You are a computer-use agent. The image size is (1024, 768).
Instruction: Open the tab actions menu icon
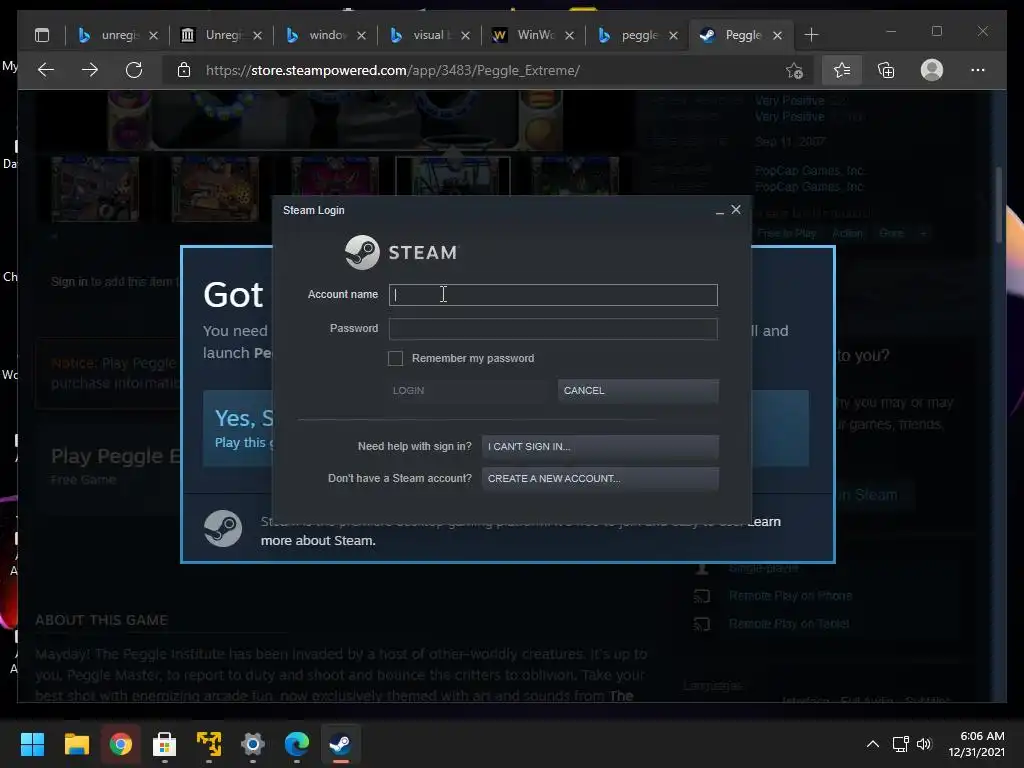click(42, 35)
